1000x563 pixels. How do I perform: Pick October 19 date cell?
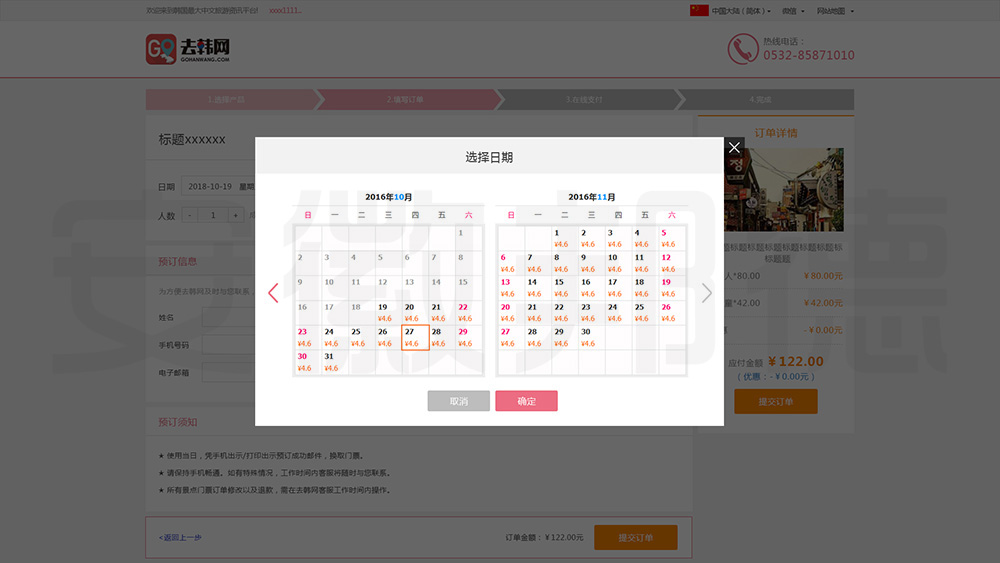coord(388,313)
